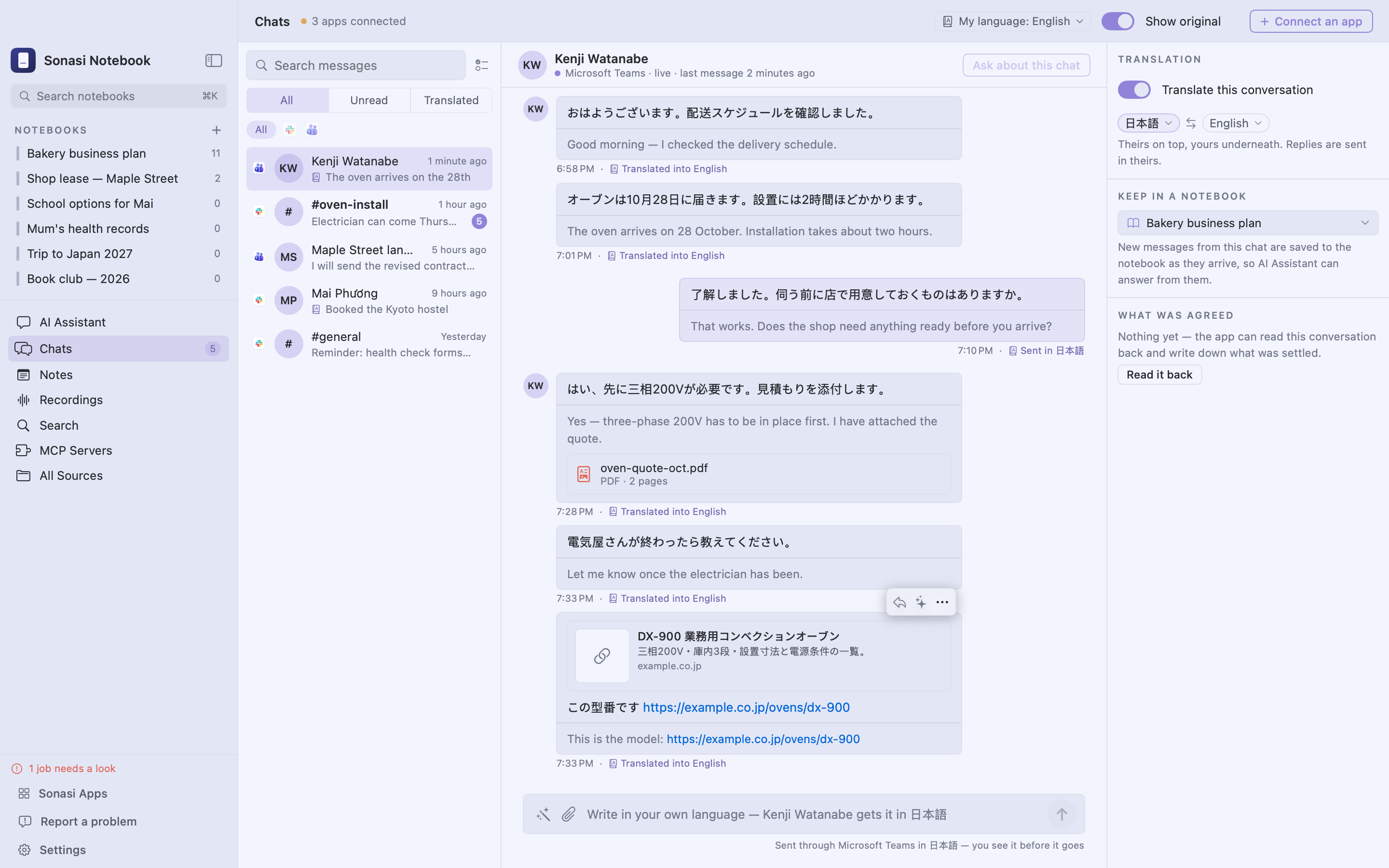
Task: Open the Japanese-message dx-900 link
Action: click(x=746, y=707)
